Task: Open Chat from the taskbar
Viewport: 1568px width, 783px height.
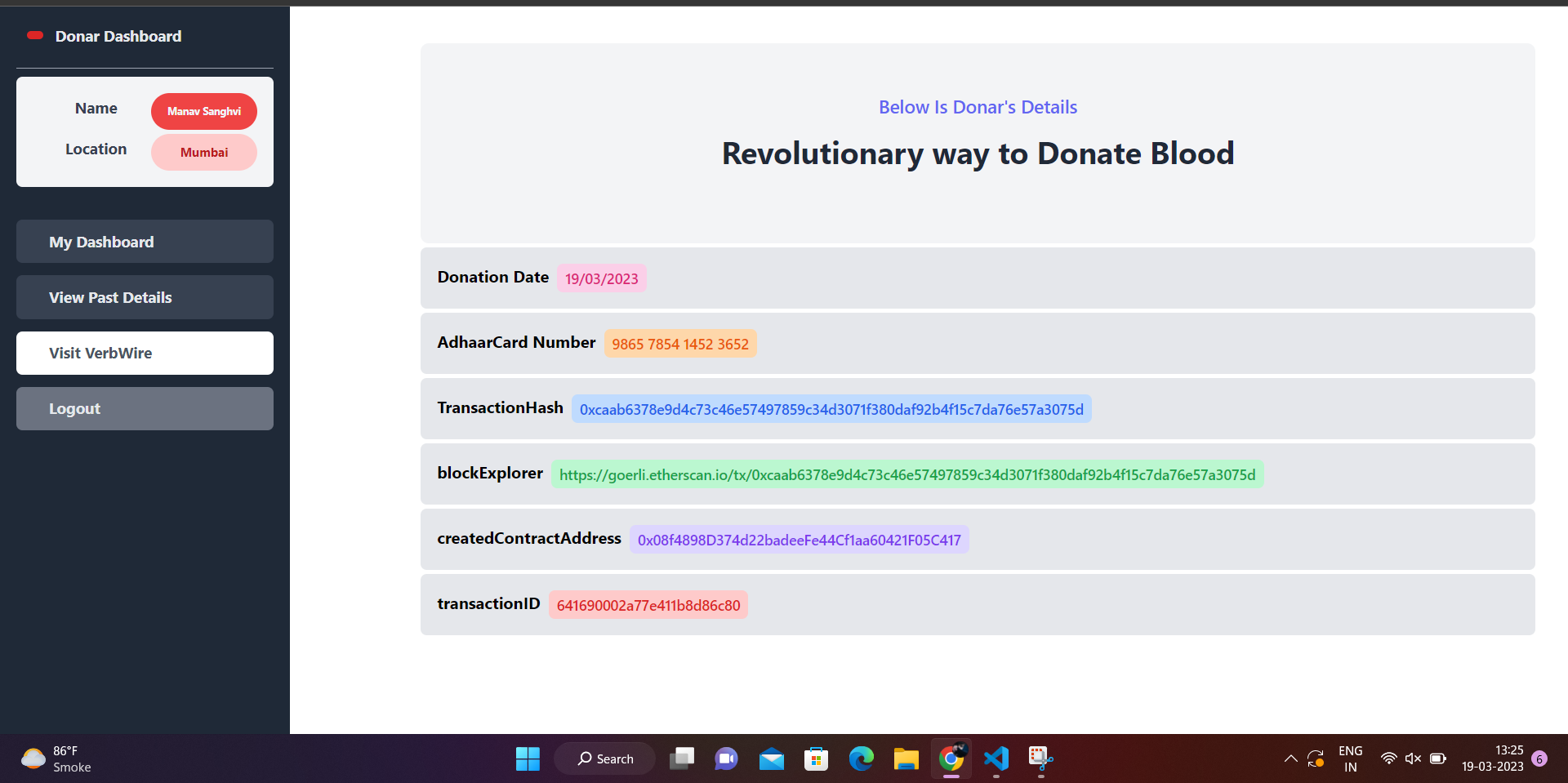Action: coord(726,759)
